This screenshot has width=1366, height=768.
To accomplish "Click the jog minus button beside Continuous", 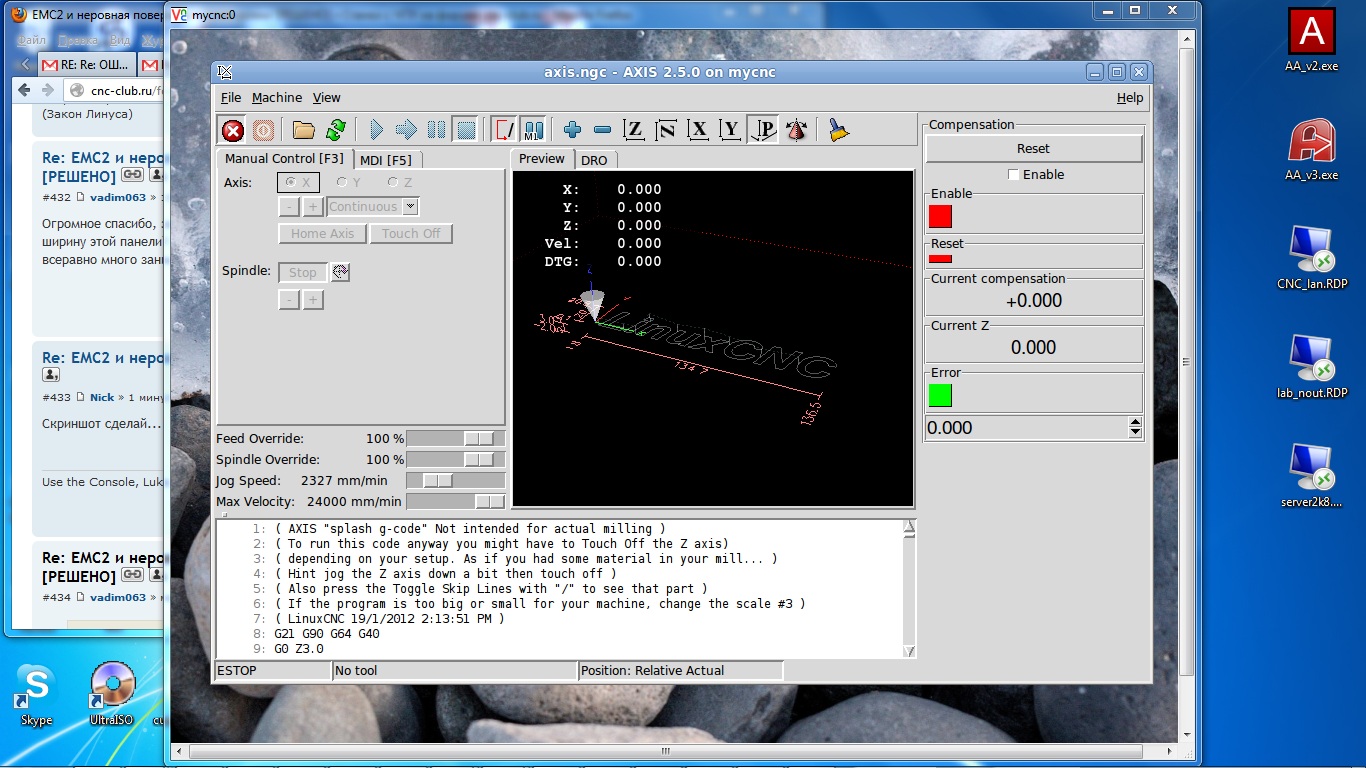I will (x=289, y=207).
